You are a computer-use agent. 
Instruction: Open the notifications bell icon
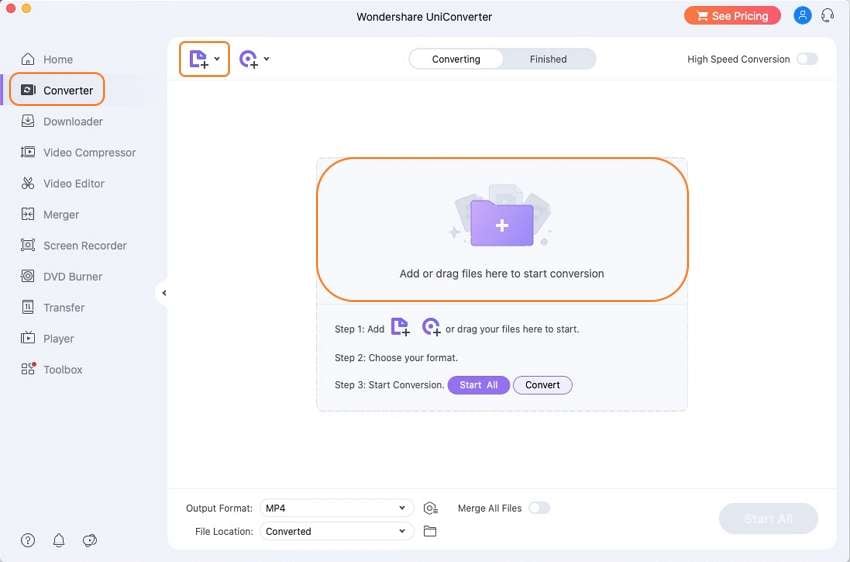[59, 540]
